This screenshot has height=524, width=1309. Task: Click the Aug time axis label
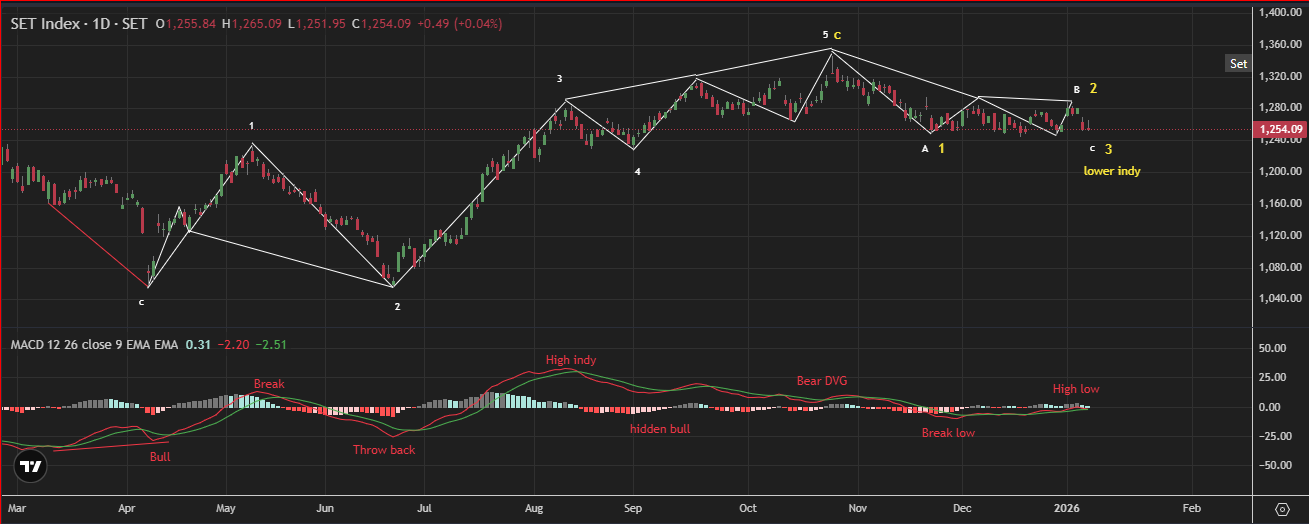pos(533,508)
